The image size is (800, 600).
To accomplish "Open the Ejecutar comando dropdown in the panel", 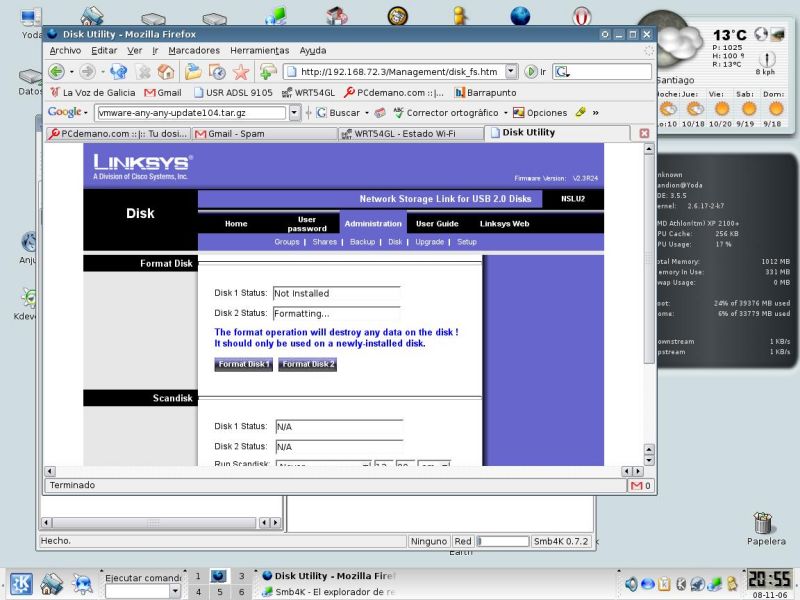I will [174, 591].
